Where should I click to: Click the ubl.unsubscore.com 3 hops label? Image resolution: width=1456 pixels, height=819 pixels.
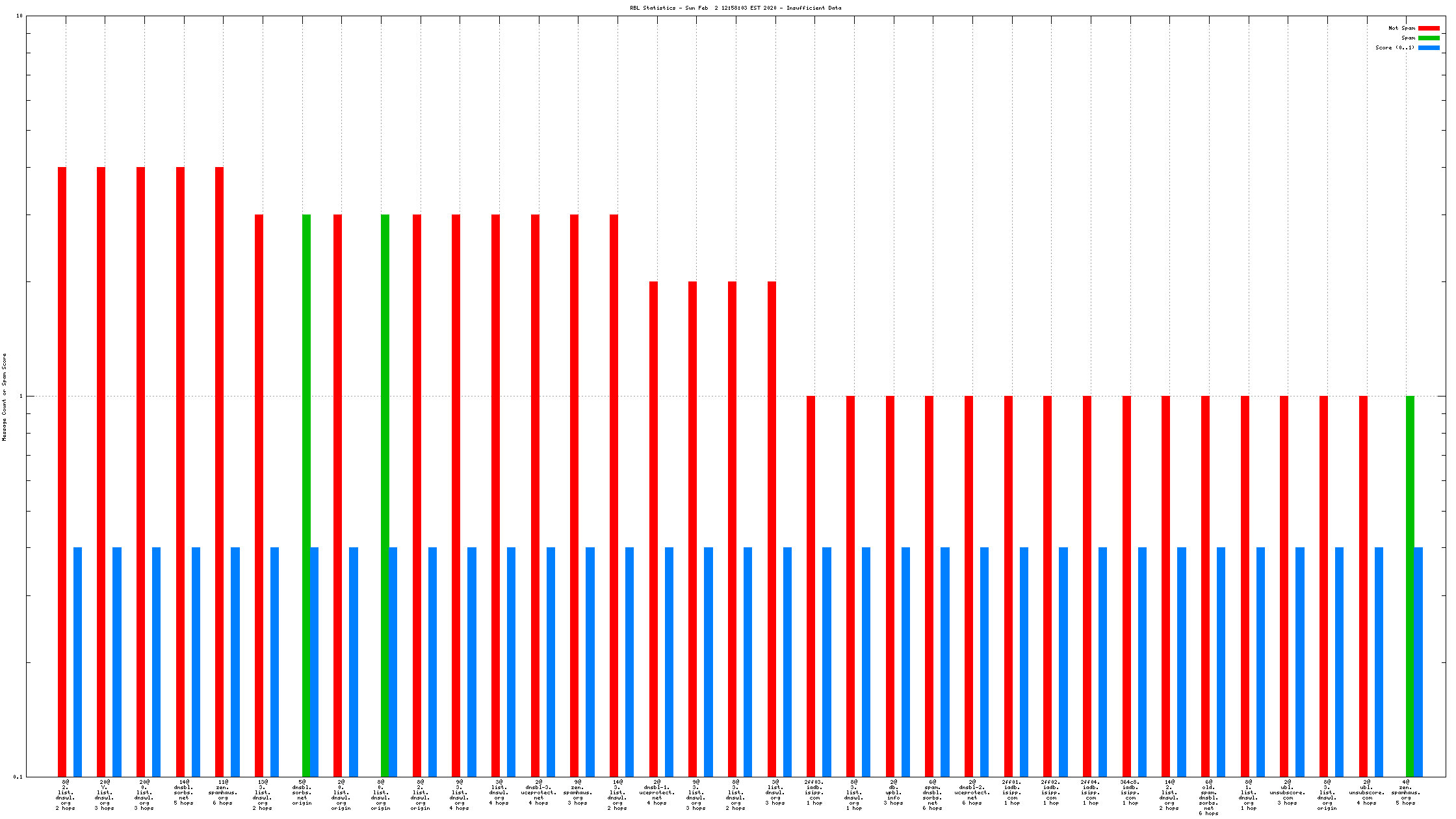click(1287, 792)
